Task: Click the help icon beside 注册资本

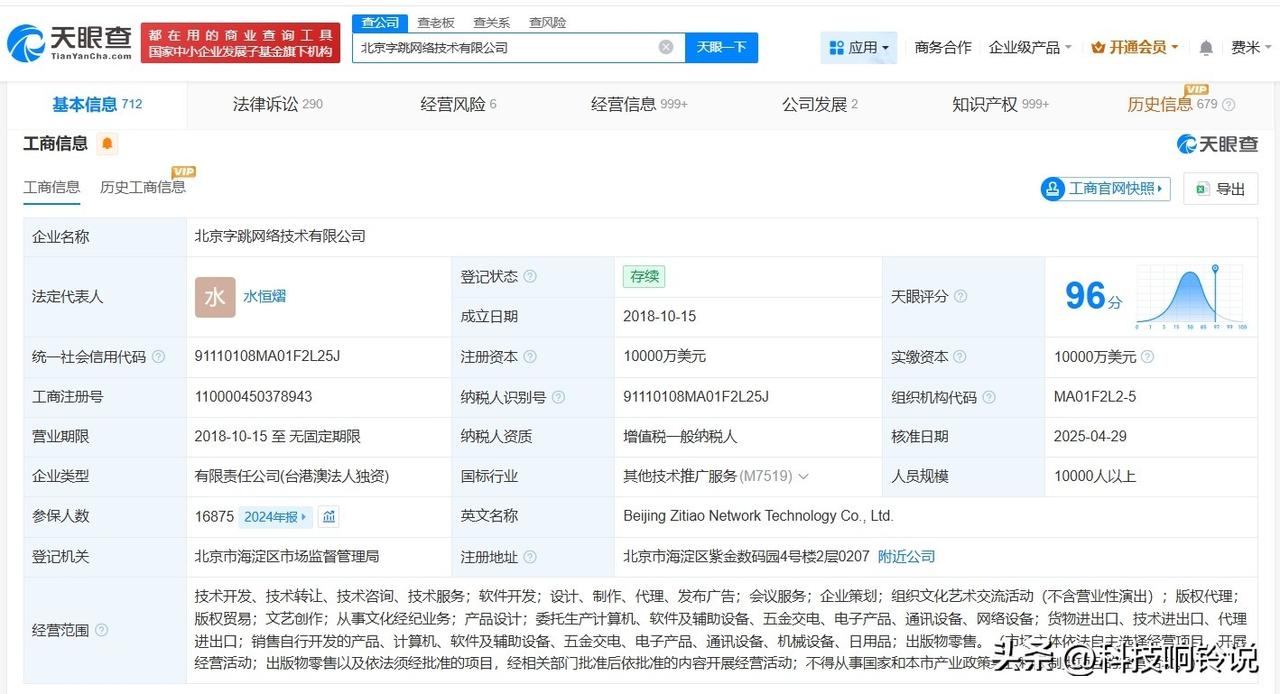Action: point(529,357)
